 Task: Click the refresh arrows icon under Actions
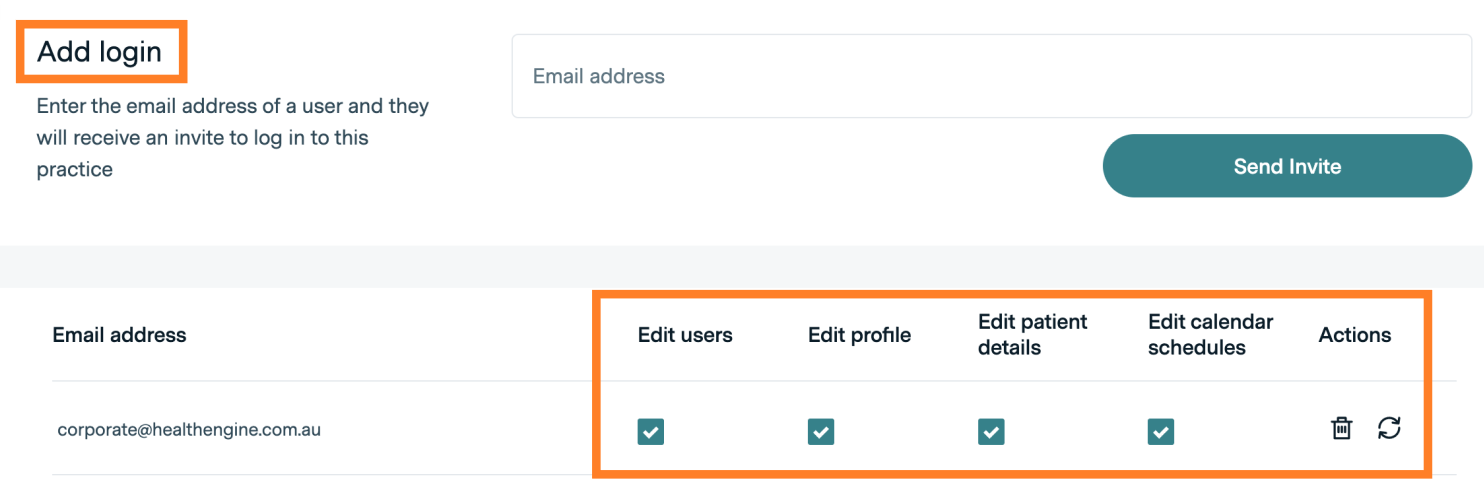tap(1388, 428)
